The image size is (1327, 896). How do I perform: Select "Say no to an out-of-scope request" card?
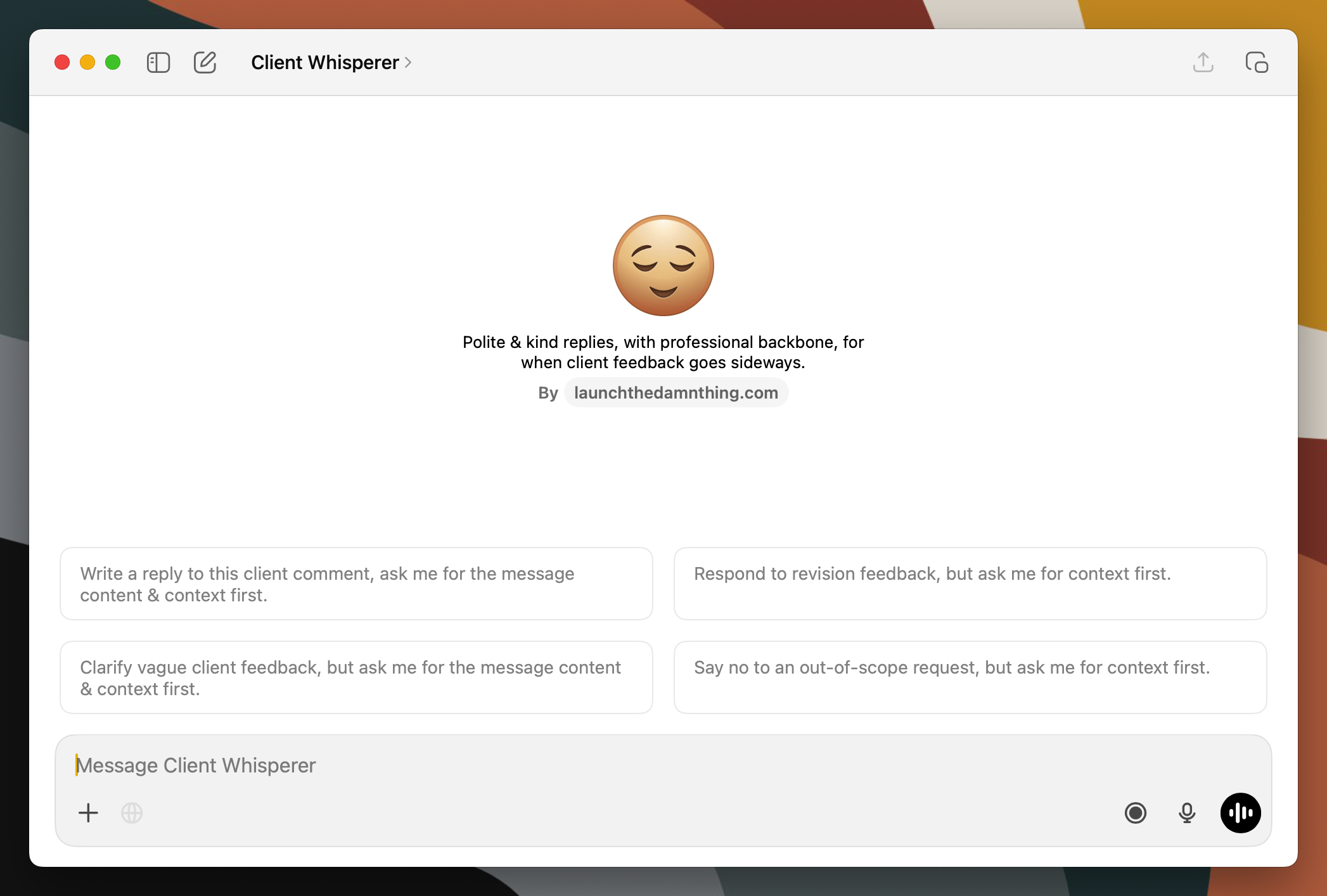[x=970, y=677]
